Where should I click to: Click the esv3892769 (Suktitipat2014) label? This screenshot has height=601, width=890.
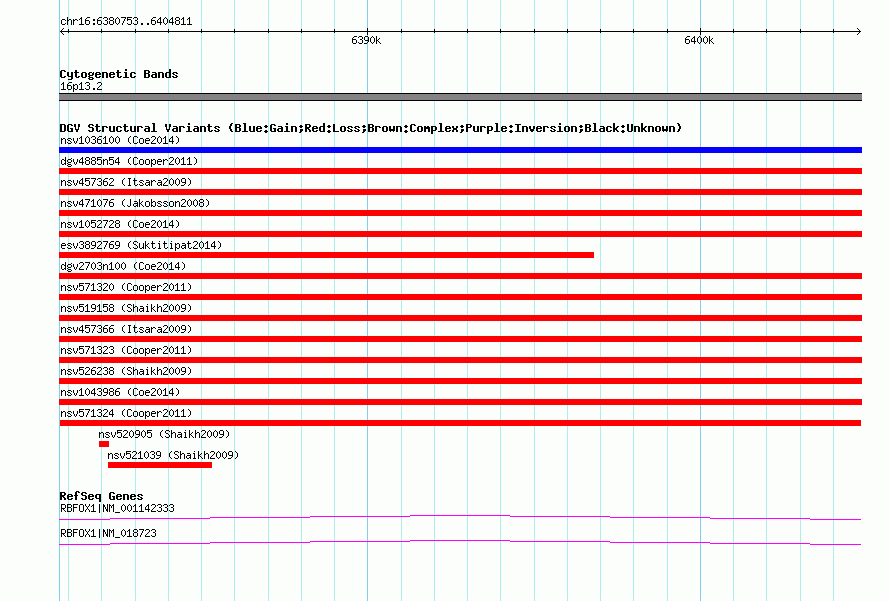pyautogui.click(x=141, y=245)
